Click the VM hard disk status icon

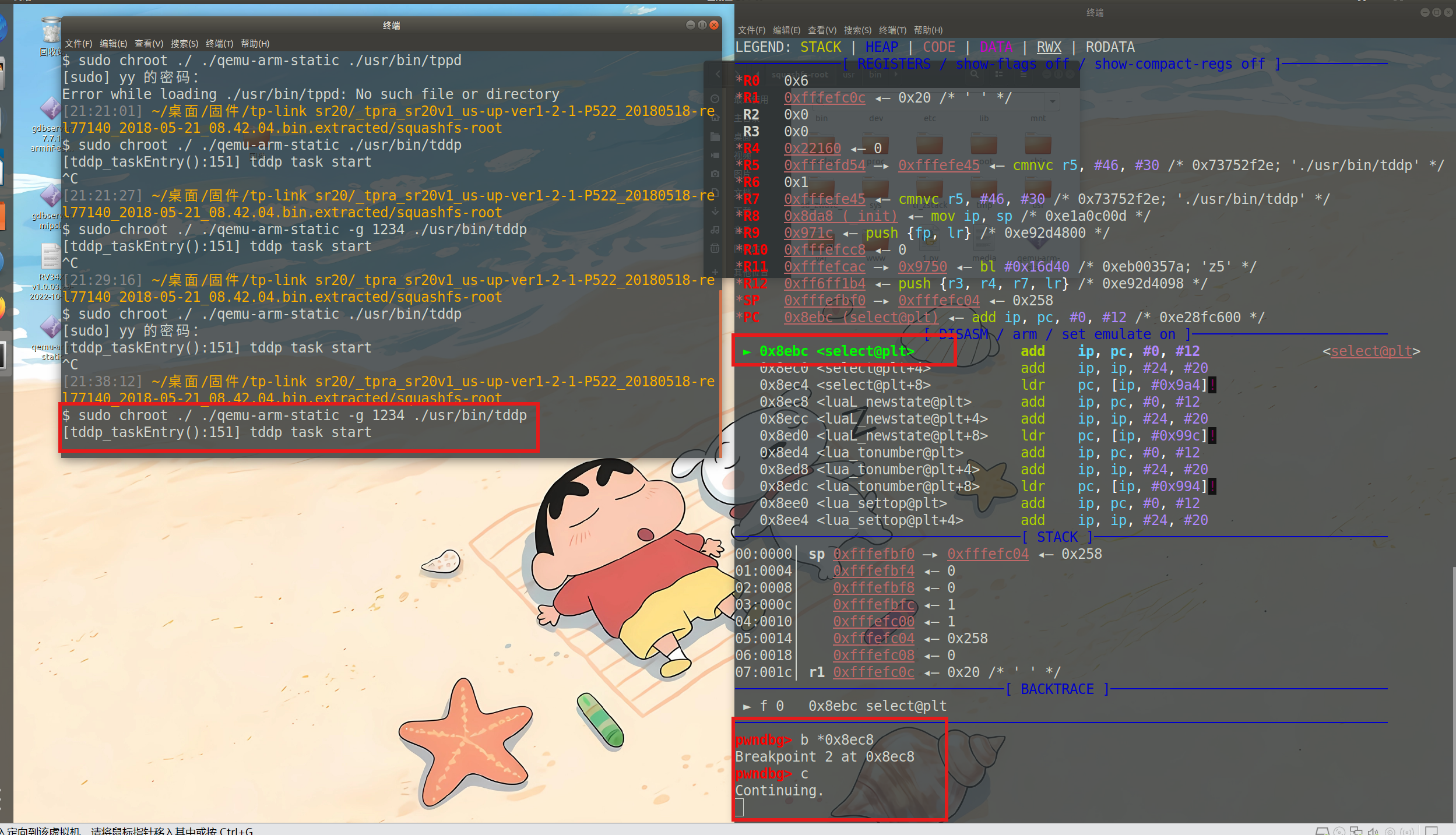pyautogui.click(x=1323, y=830)
